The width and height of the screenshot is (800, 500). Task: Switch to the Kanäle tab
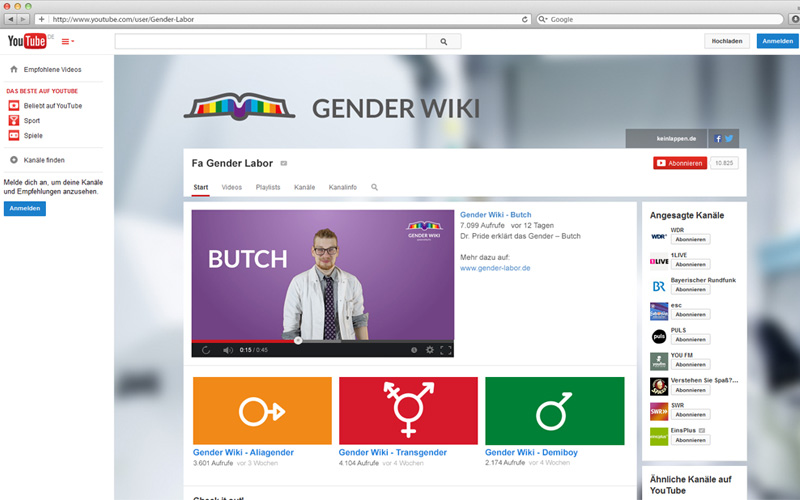point(305,187)
